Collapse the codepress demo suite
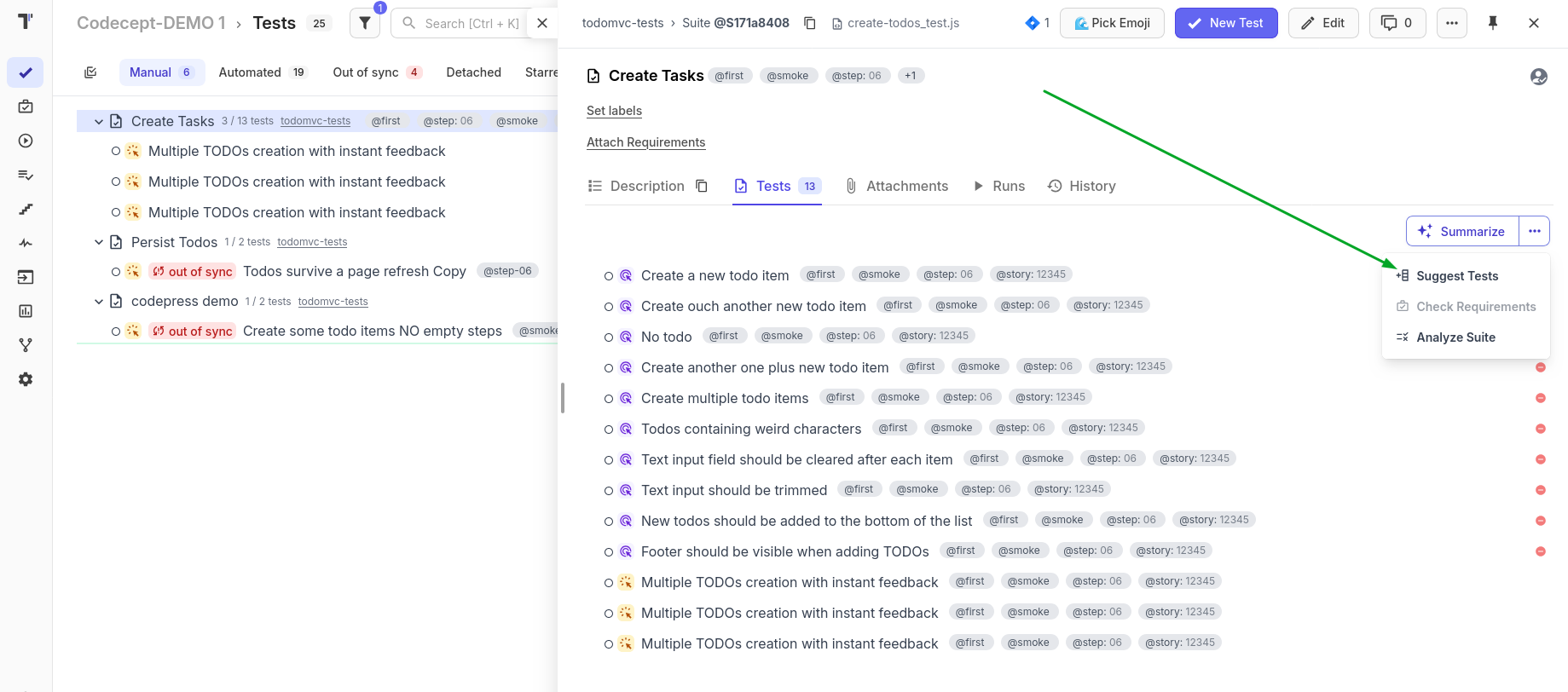The image size is (1568, 692). pos(99,302)
